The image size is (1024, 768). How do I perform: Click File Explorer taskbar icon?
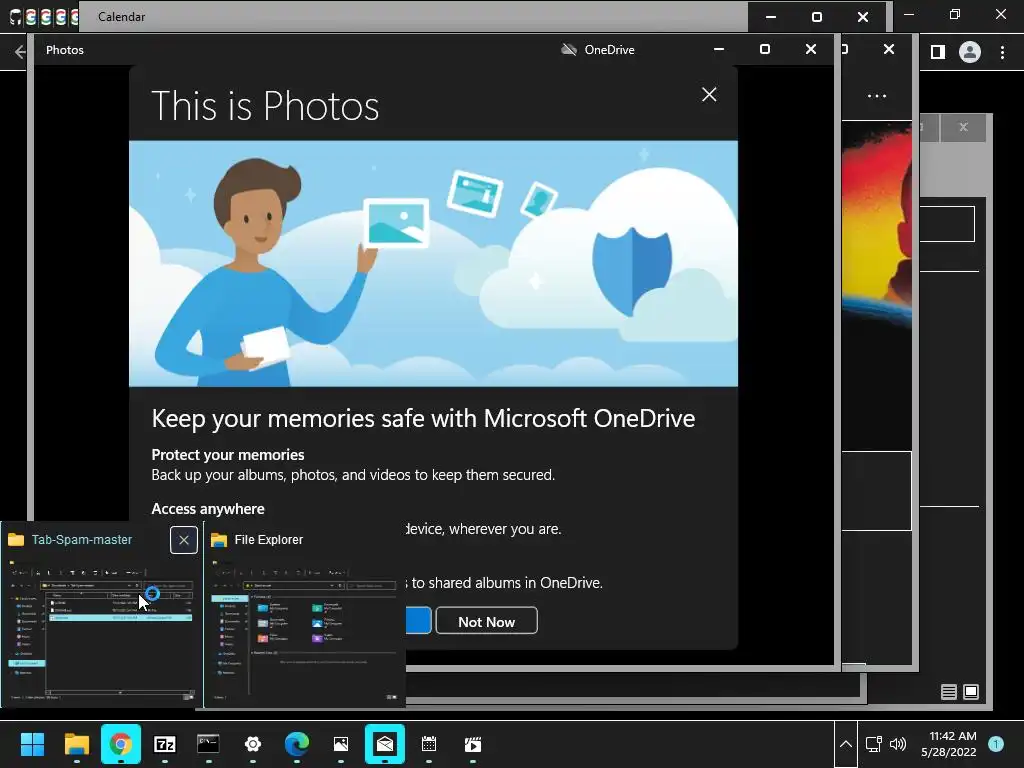click(x=76, y=744)
